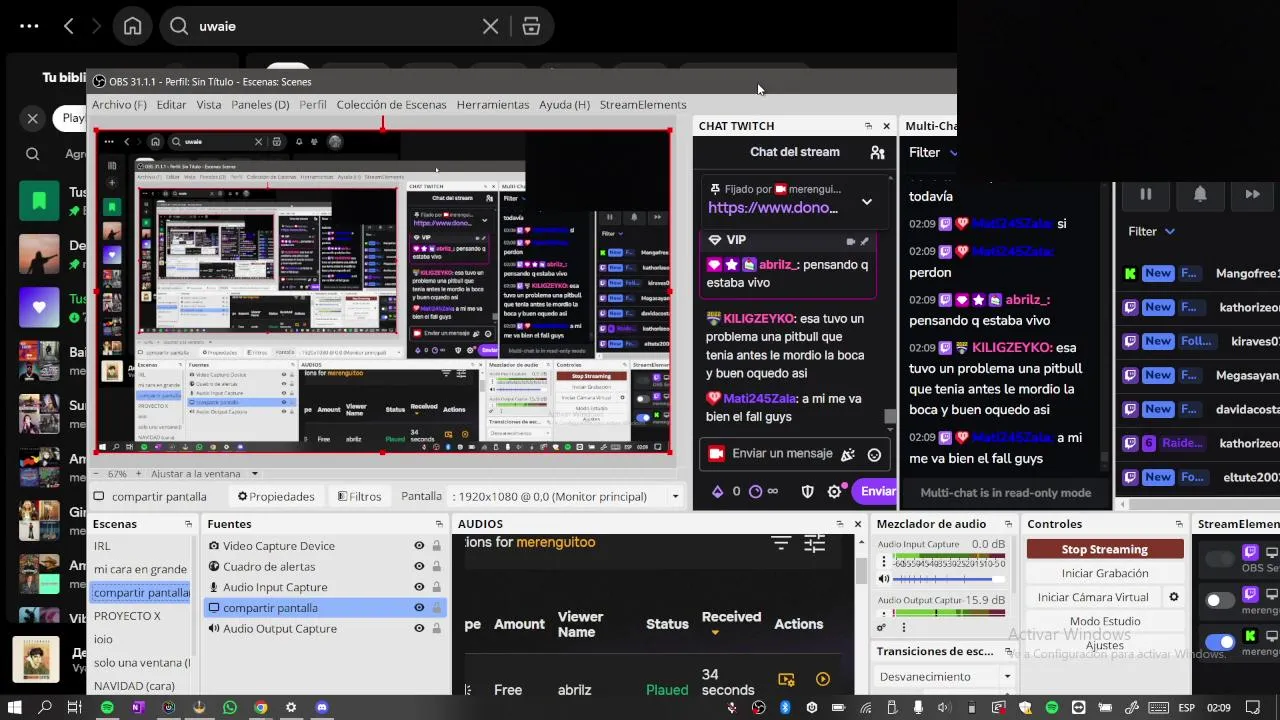Image resolution: width=1280 pixels, height=720 pixels.
Task: Open Google Chrome from the taskbar
Action: (x=261, y=707)
